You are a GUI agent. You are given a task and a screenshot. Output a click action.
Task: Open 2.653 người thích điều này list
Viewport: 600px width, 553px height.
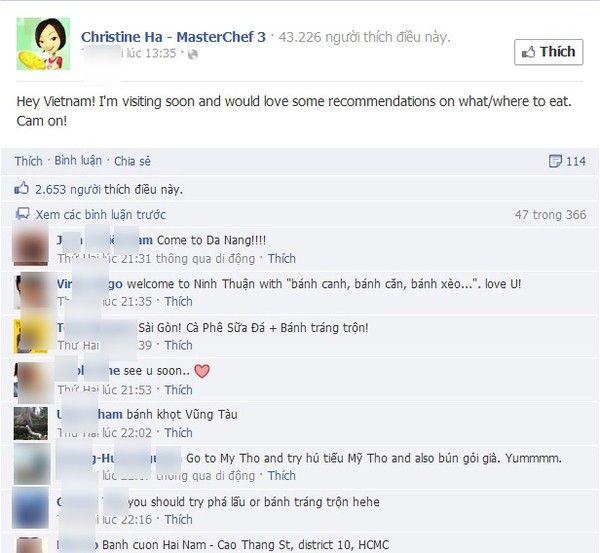pos(109,189)
